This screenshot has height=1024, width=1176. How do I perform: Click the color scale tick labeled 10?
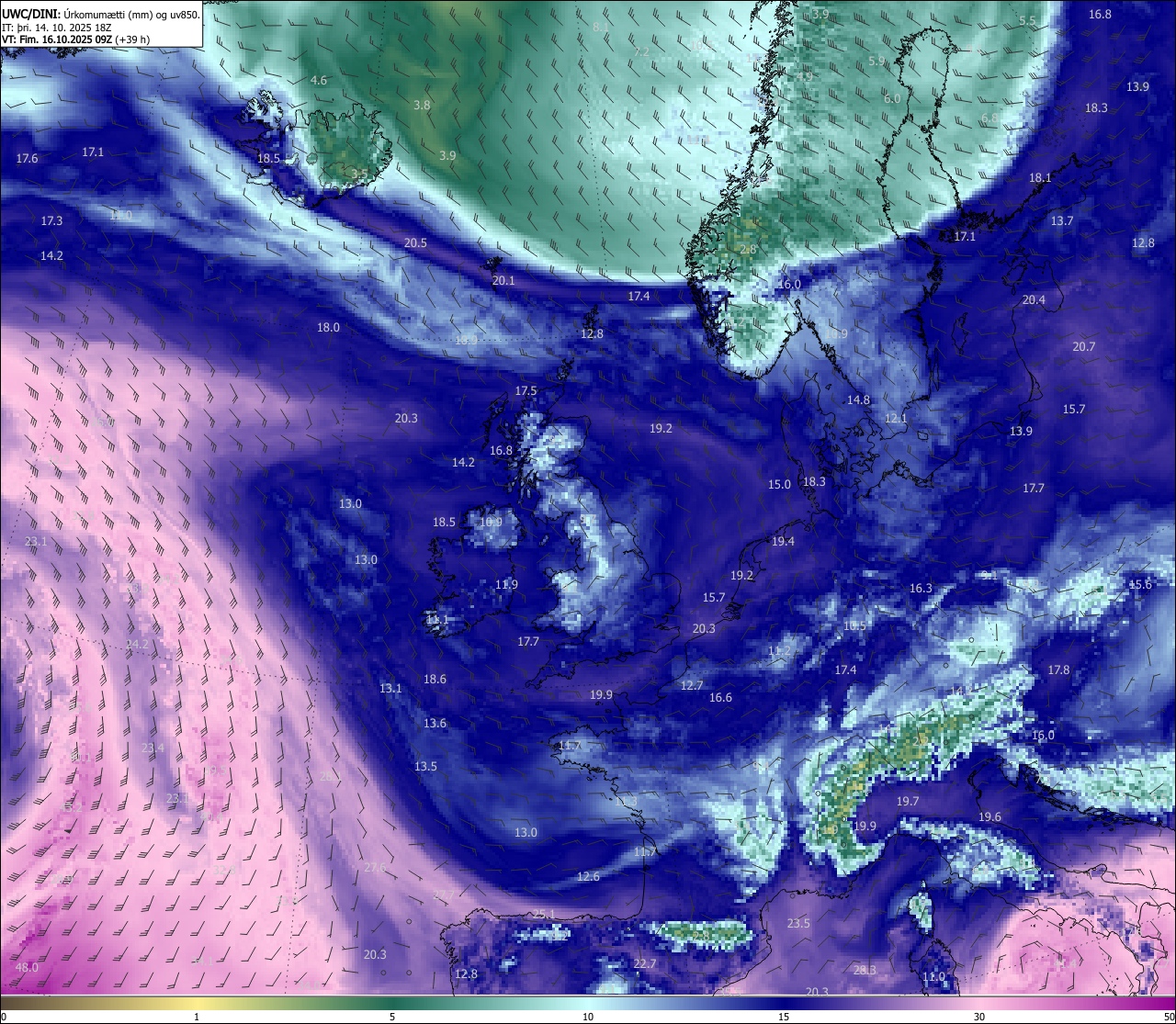click(588, 1017)
